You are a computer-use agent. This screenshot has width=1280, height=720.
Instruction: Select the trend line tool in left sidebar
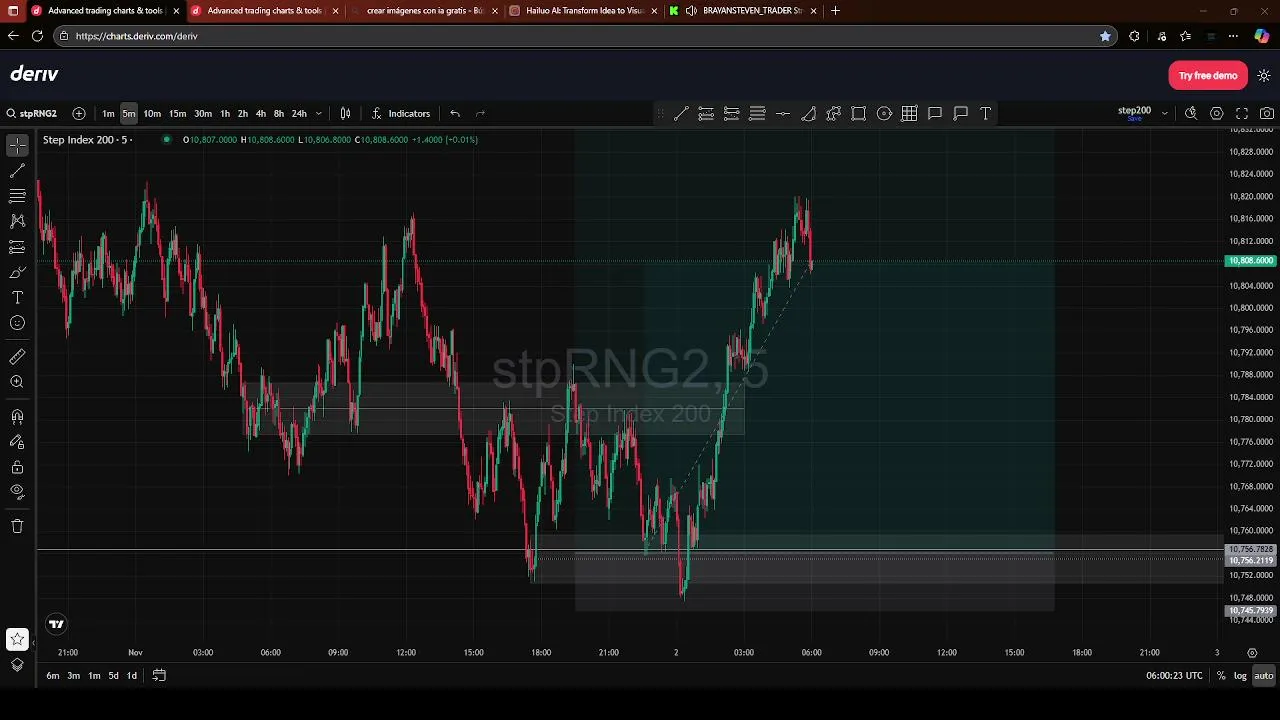click(x=17, y=171)
